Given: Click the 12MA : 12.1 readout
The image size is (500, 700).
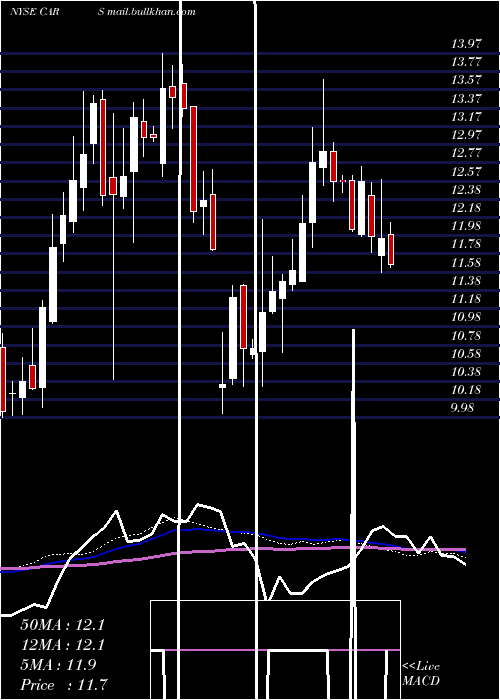Looking at the screenshot, I should coord(62,645).
